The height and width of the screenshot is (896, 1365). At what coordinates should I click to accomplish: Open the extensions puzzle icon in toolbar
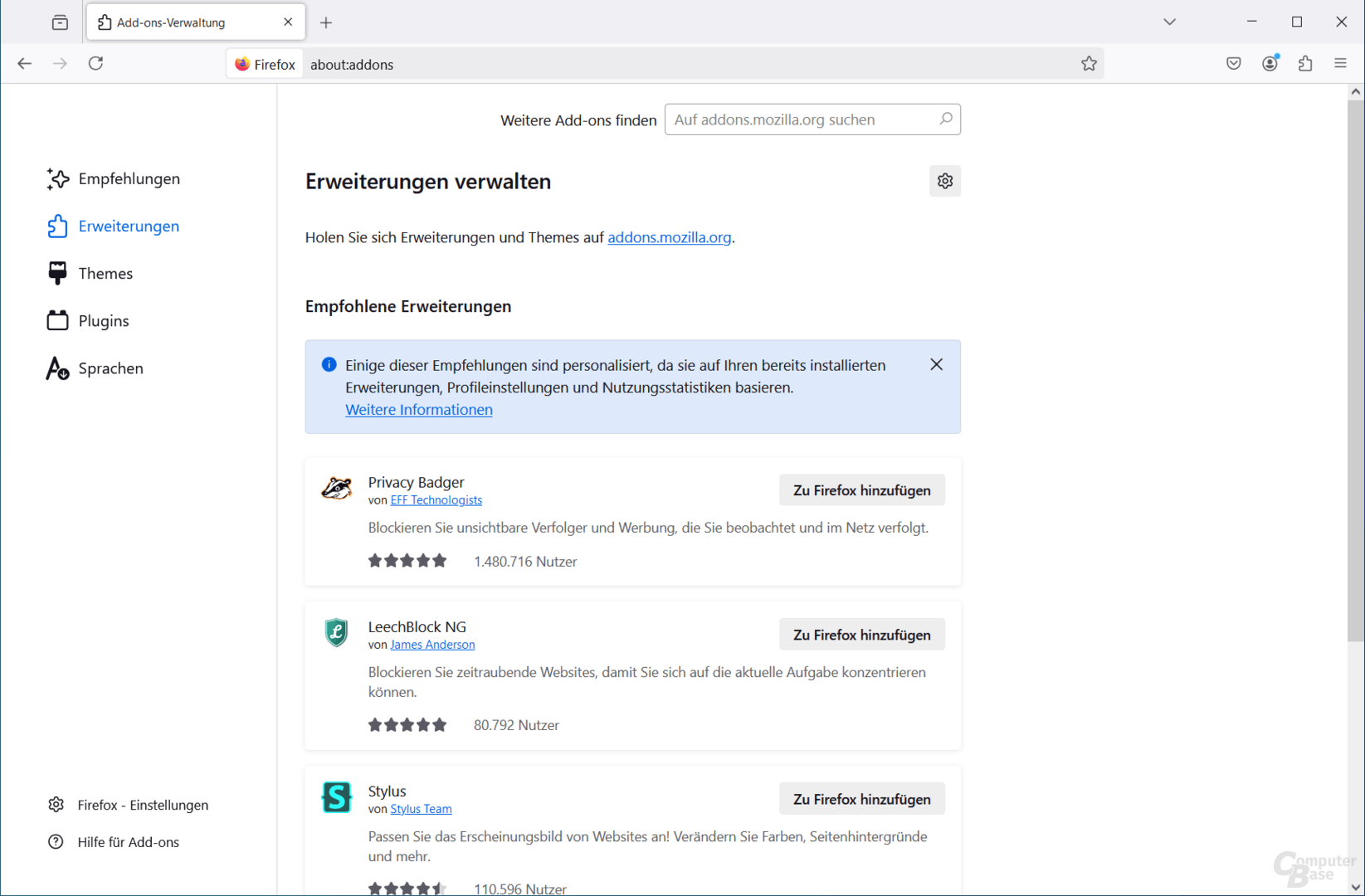pos(1305,64)
